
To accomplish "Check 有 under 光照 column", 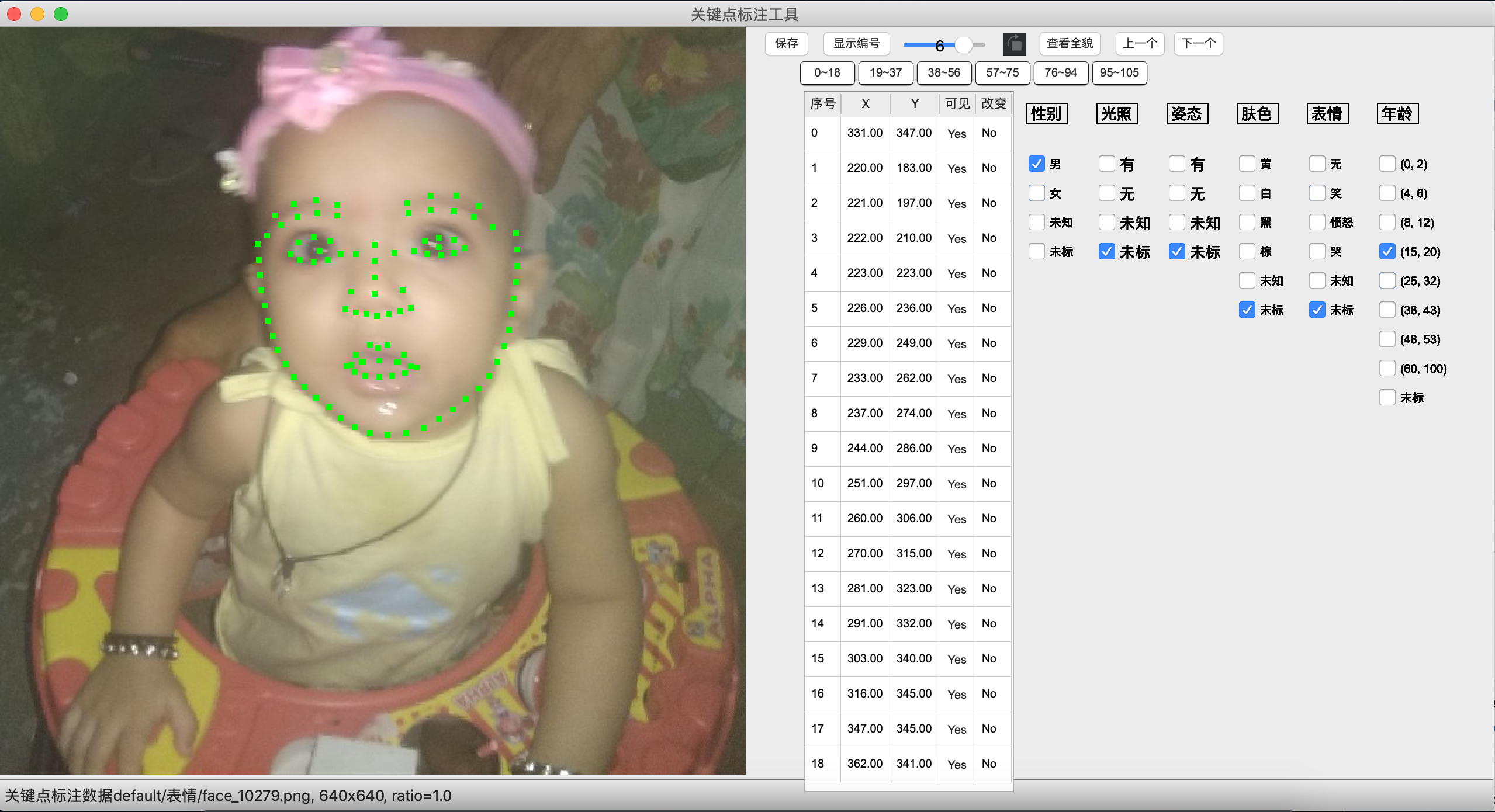I will click(1106, 164).
